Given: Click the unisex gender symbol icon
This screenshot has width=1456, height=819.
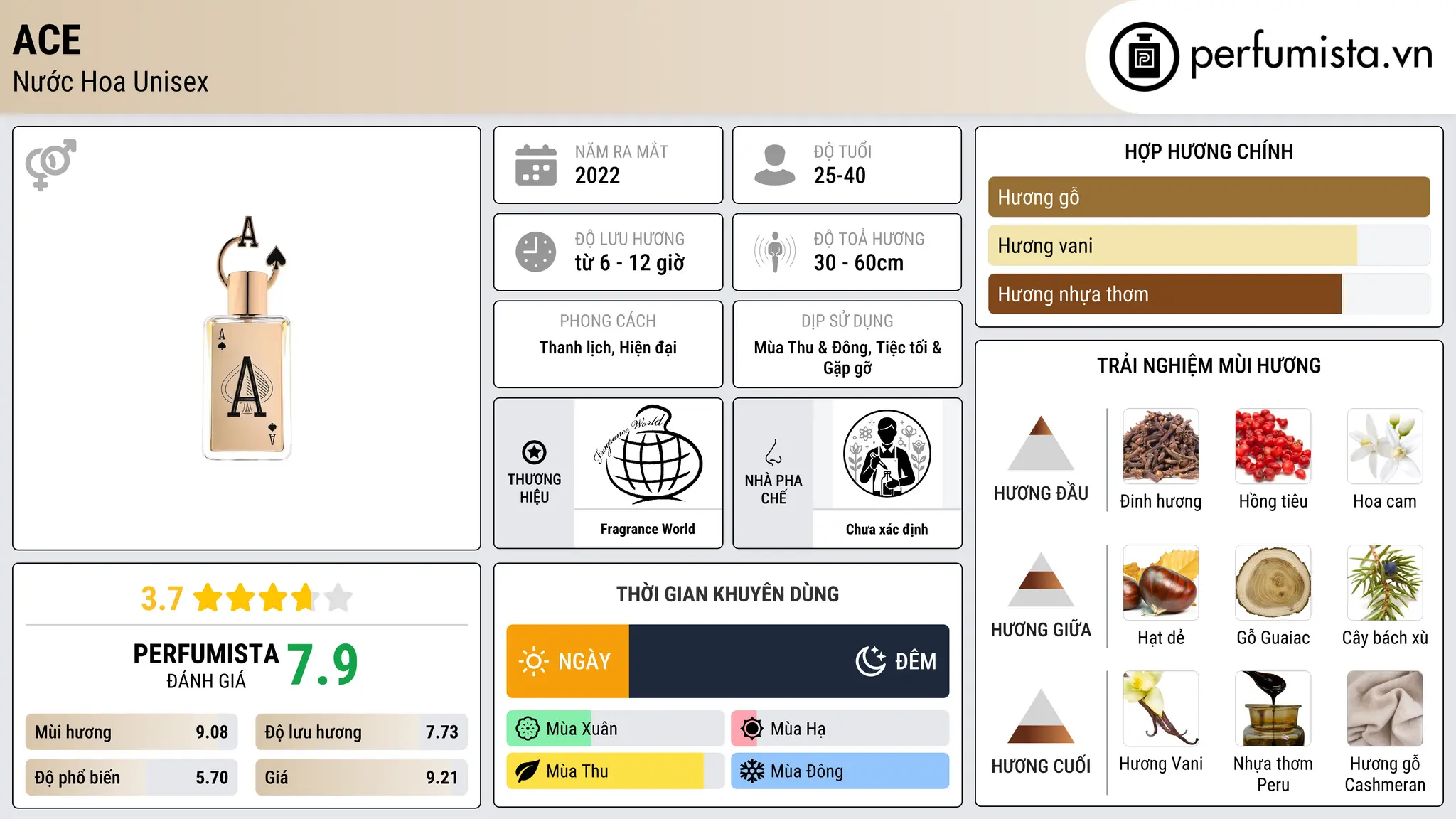Looking at the screenshot, I should (x=50, y=165).
